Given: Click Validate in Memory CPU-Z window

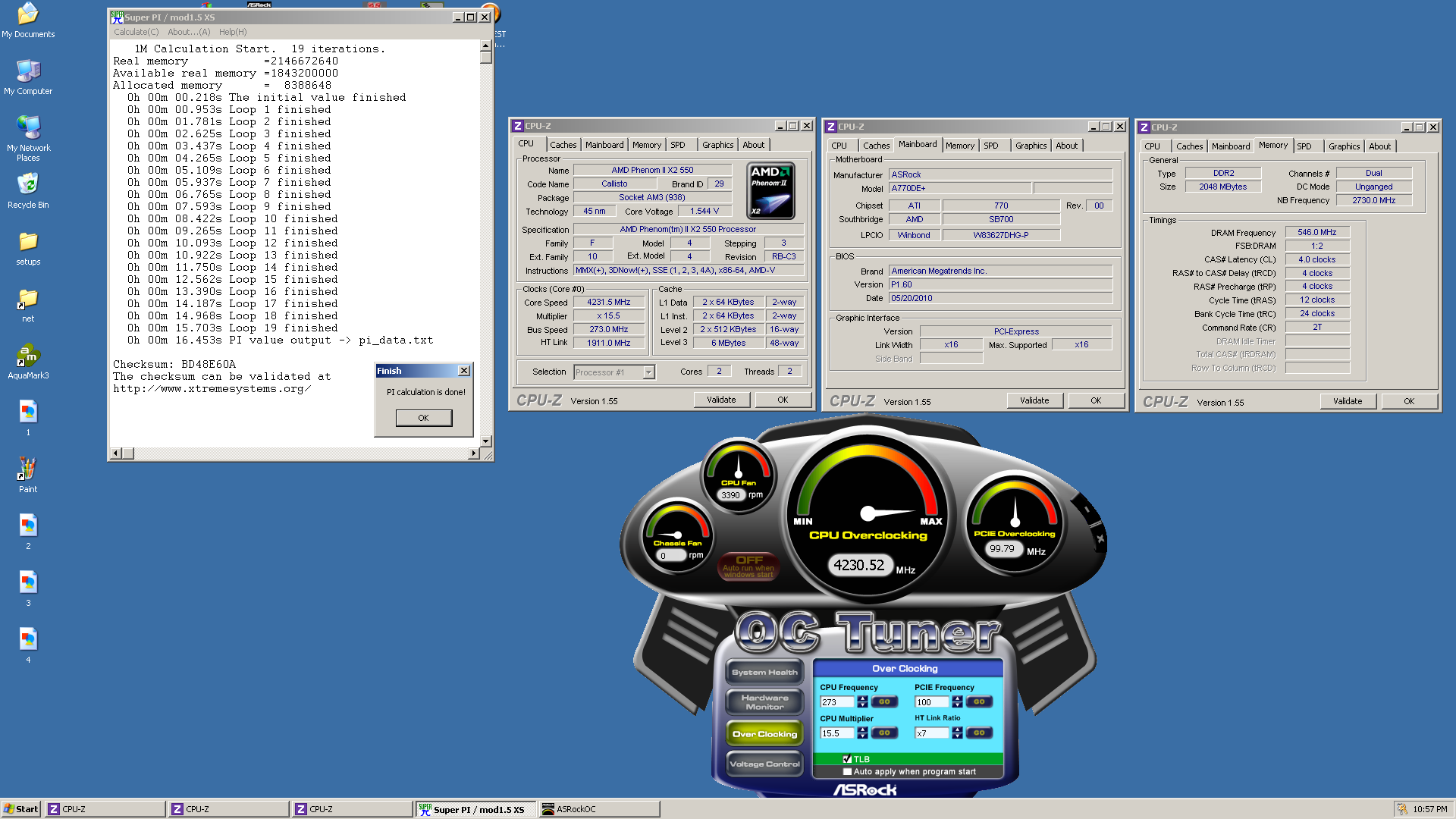Looking at the screenshot, I should click(1348, 401).
